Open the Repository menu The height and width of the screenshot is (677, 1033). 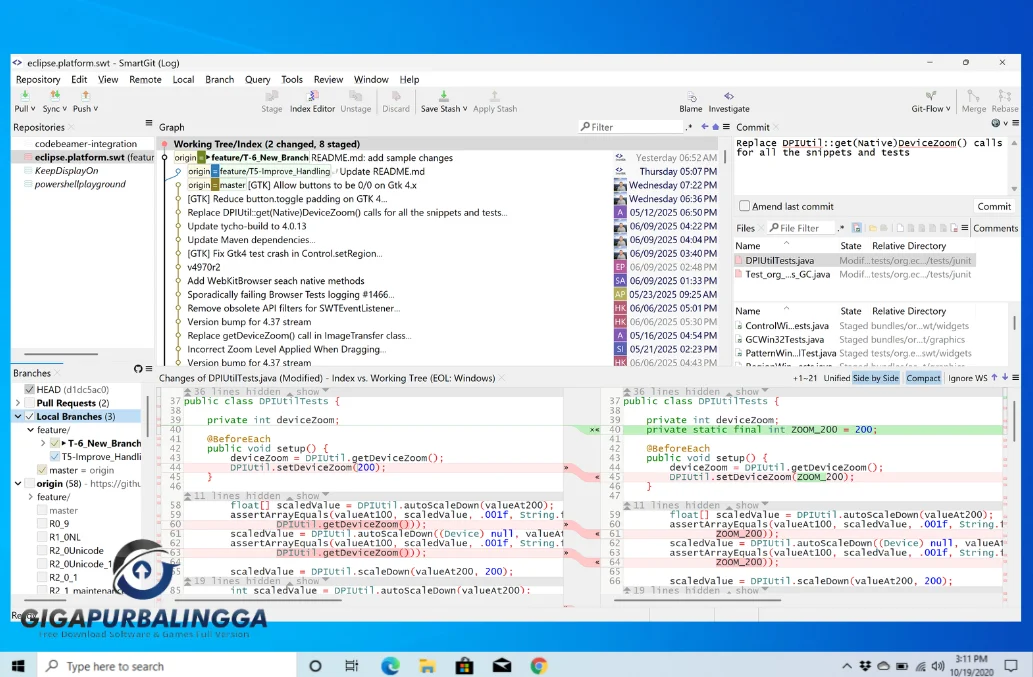(x=38, y=79)
